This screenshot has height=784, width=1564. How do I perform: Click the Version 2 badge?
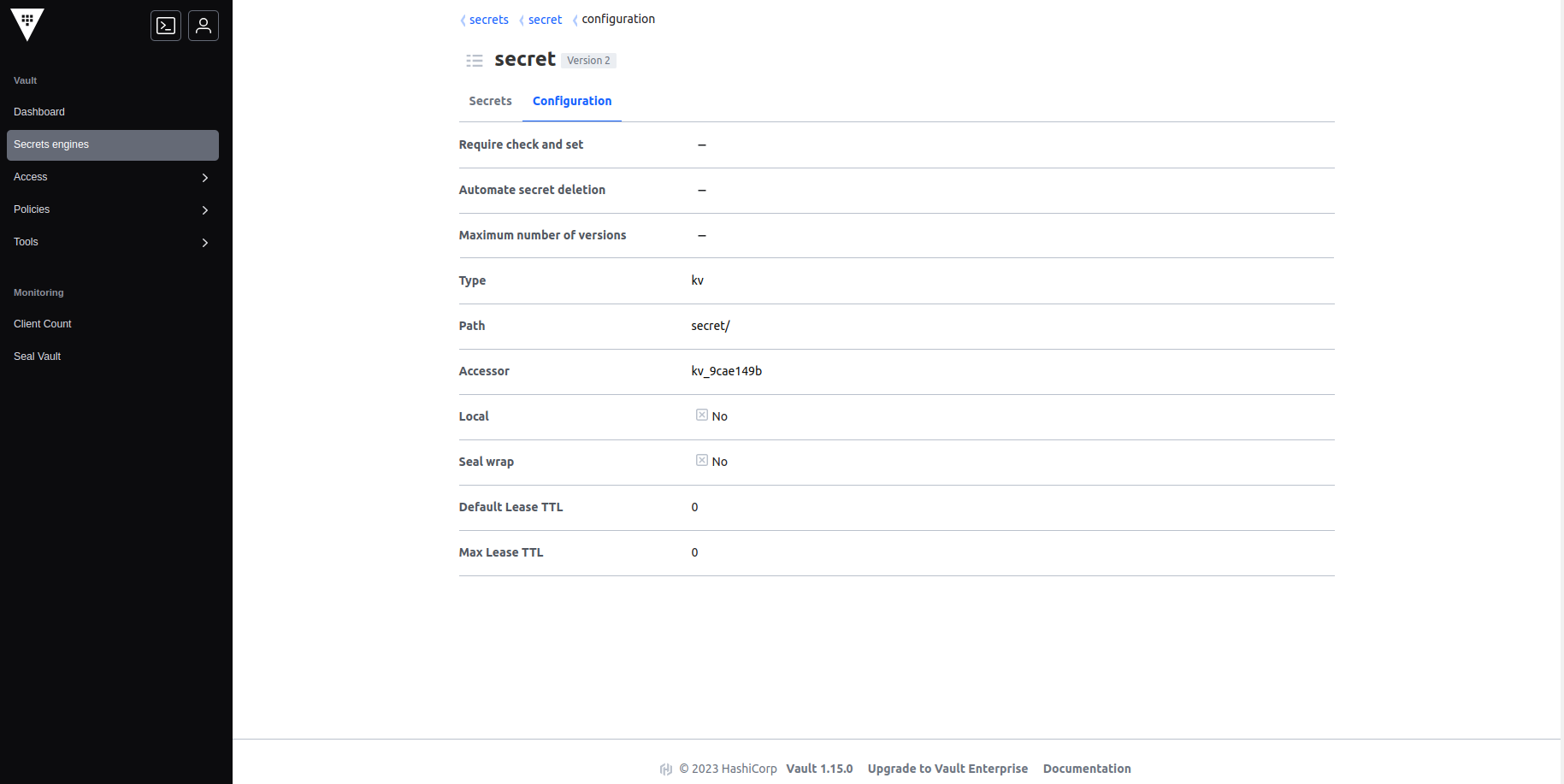[588, 60]
